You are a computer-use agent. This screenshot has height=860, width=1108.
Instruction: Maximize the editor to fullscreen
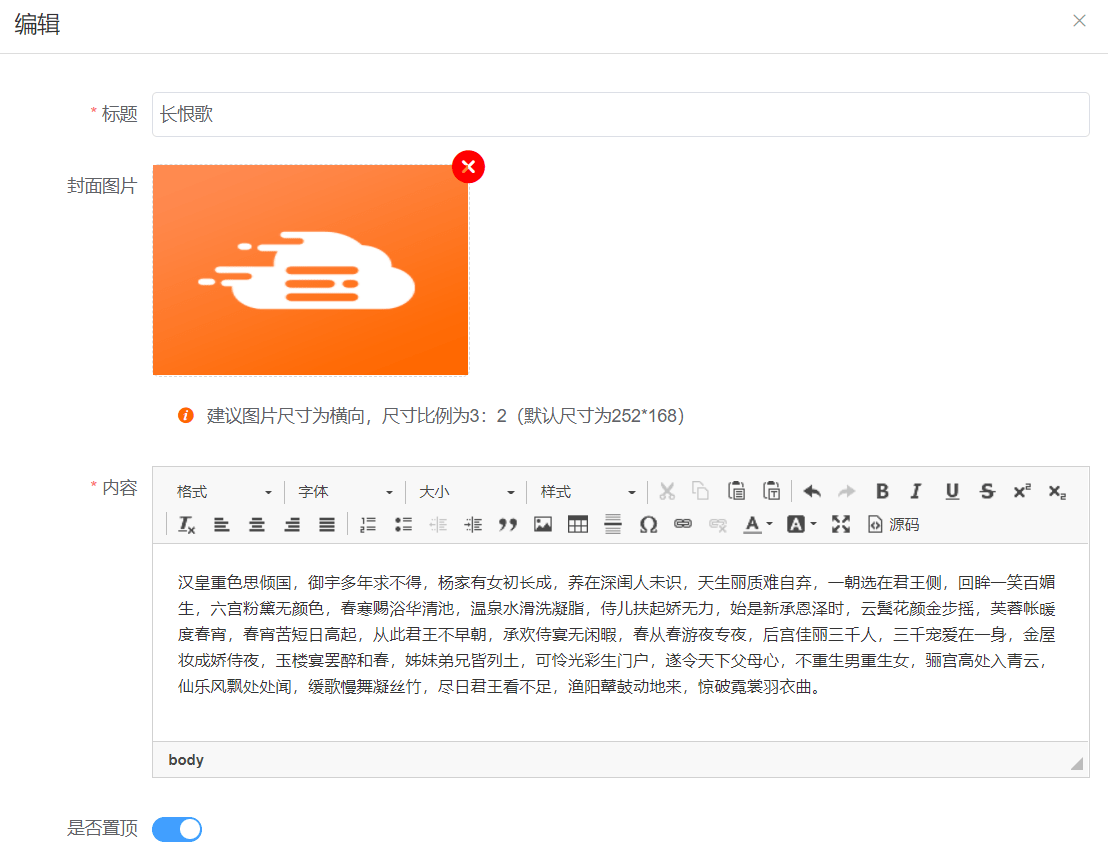(x=841, y=524)
